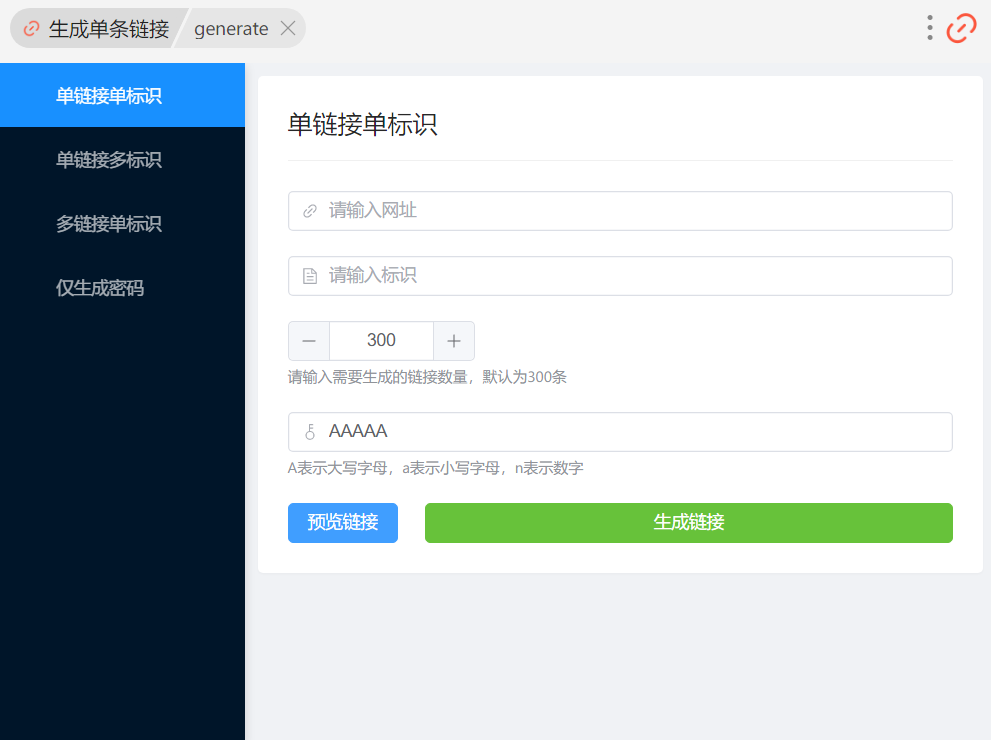Select the 生成单条链接 tab title
991x740 pixels.
coord(109,29)
